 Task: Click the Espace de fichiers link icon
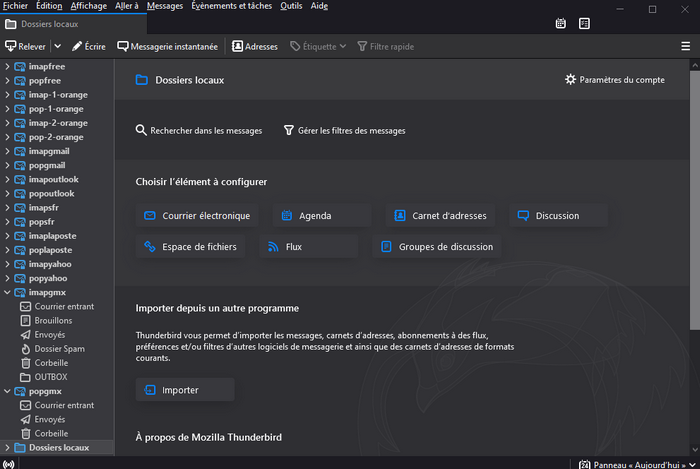150,246
